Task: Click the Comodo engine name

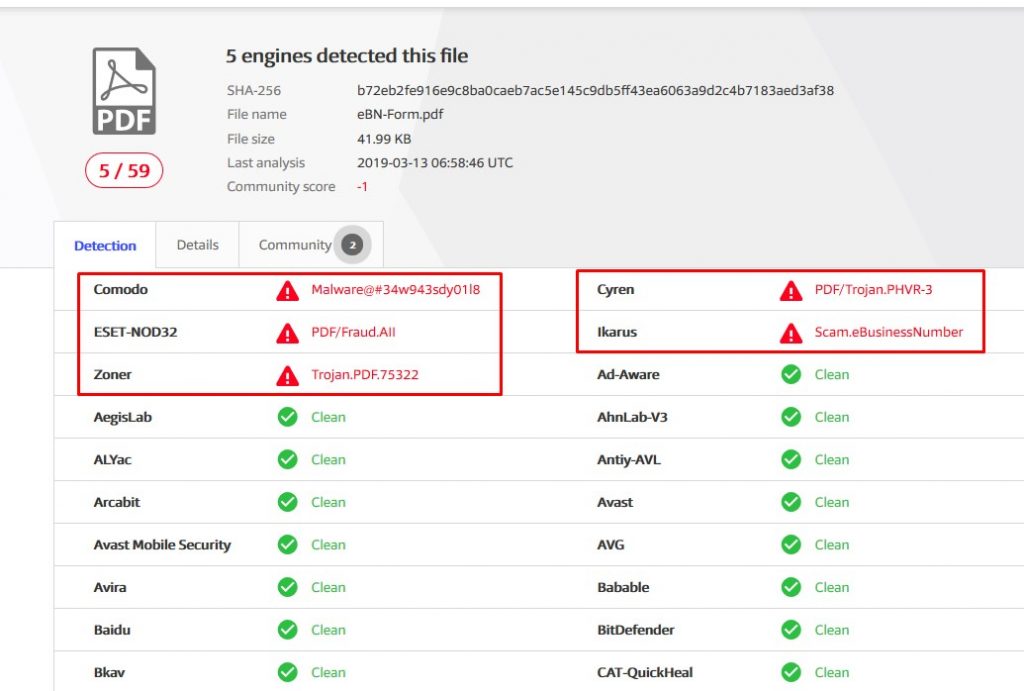Action: [120, 289]
